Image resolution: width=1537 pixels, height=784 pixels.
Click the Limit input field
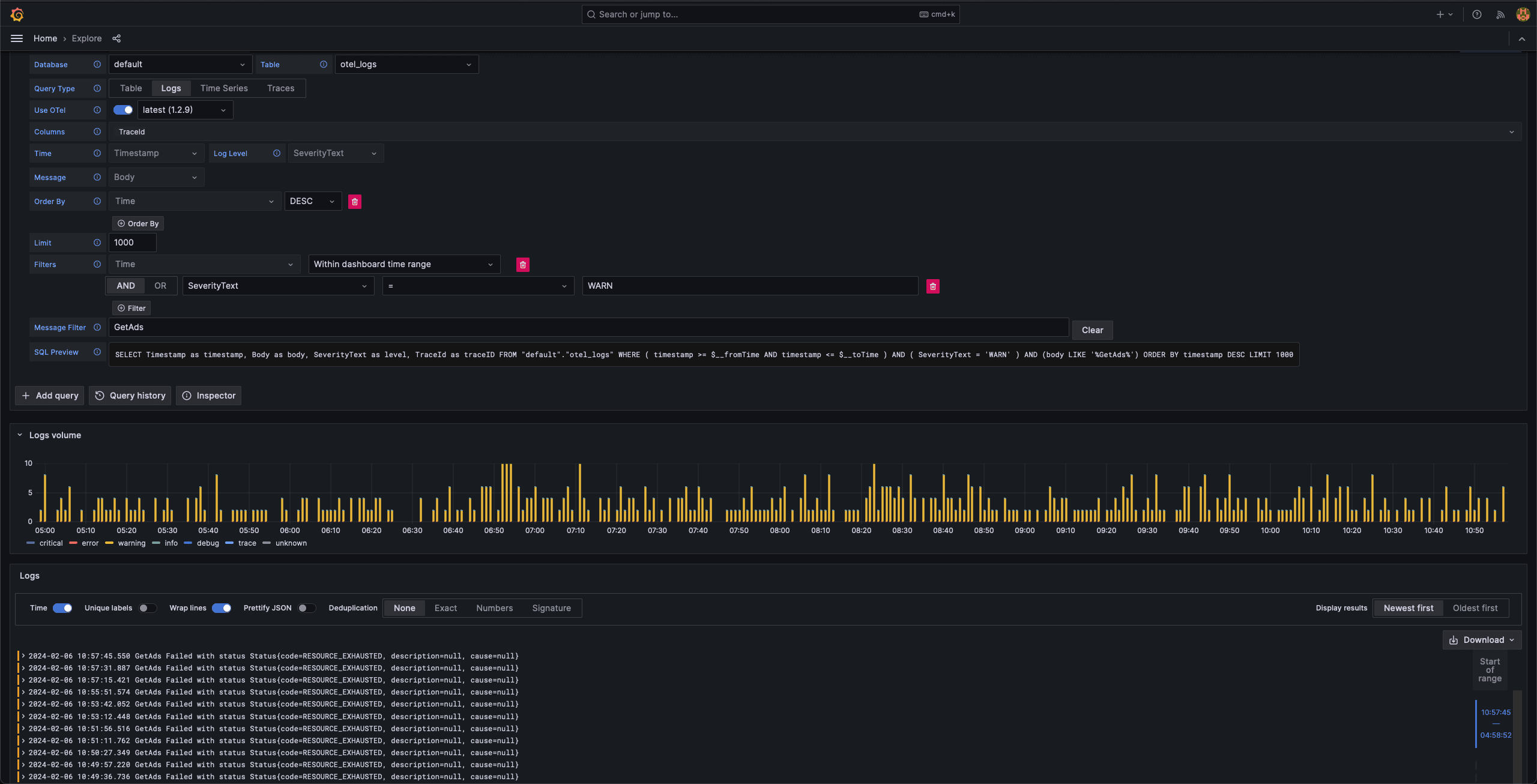132,243
